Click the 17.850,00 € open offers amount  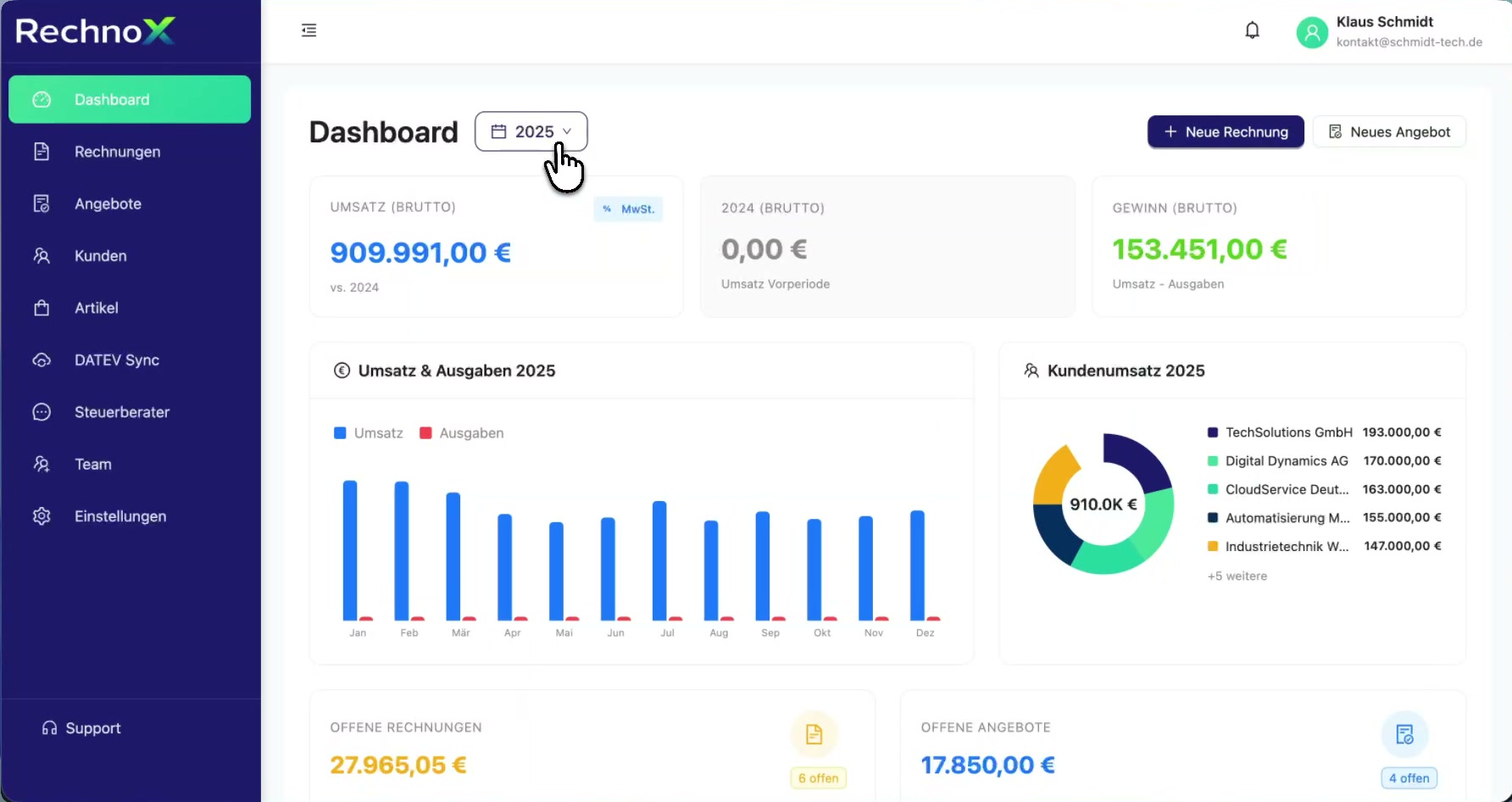pyautogui.click(x=988, y=765)
